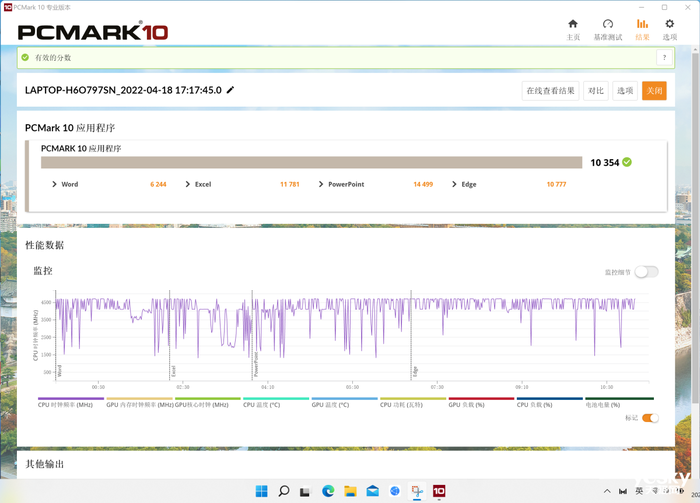Select the GPU core clock (MHz) legend

(208, 402)
